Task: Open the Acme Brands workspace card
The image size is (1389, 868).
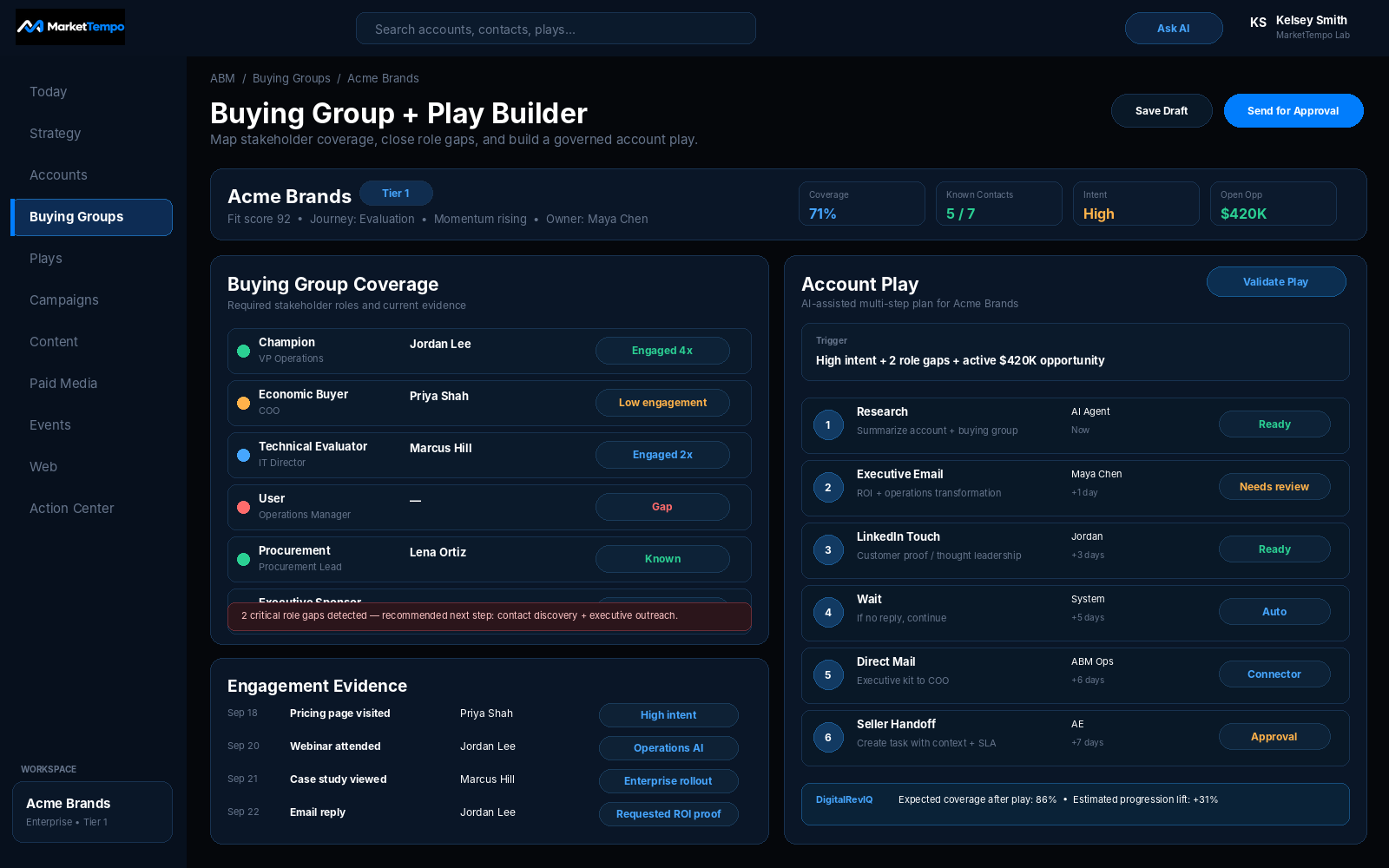Action: point(92,812)
